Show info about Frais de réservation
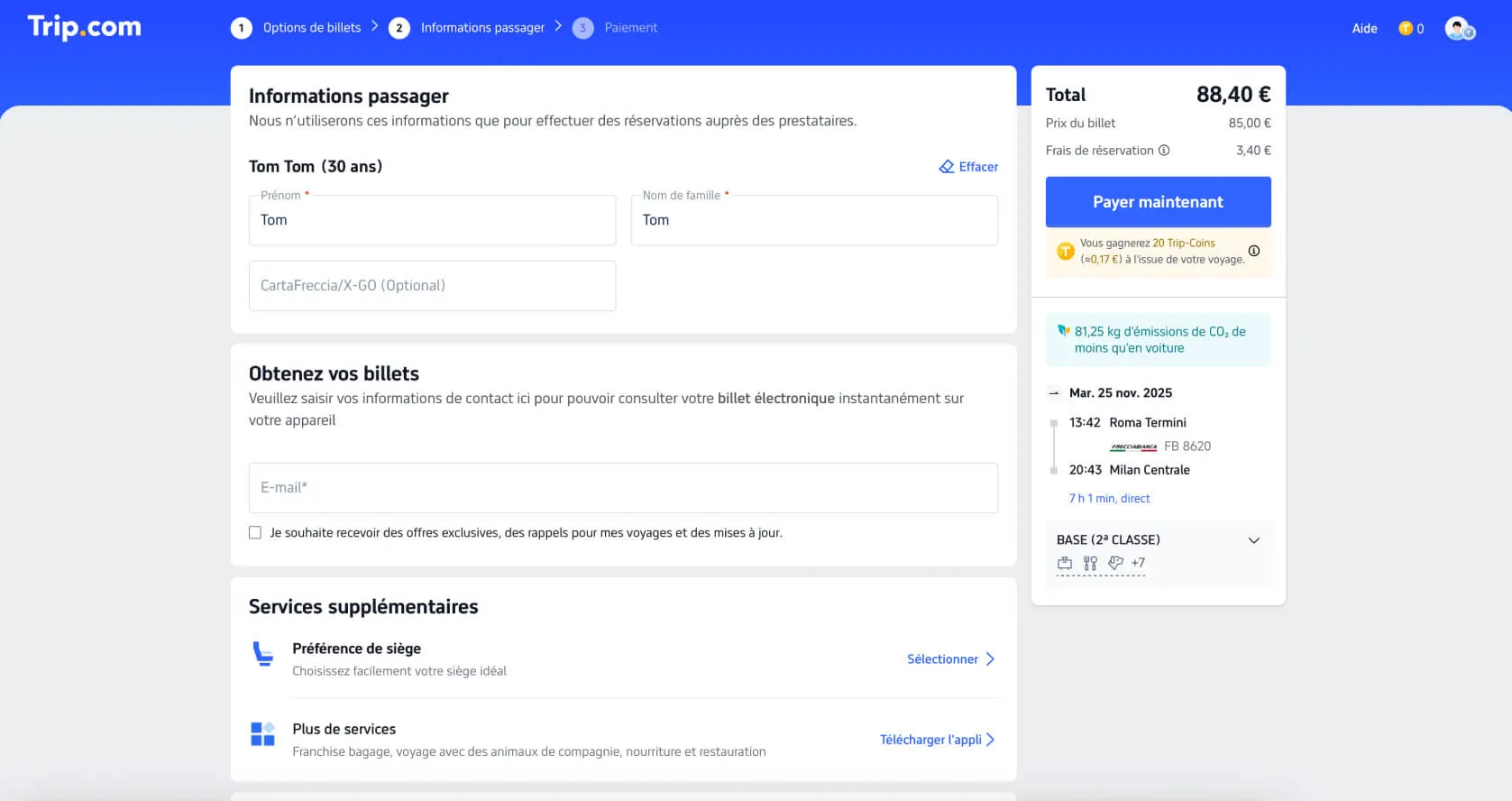The image size is (1512, 801). click(1164, 151)
